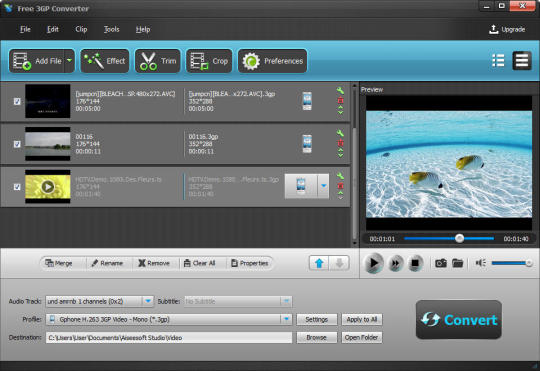Click the Upgrade button
Screen dimensions: 540x371
pos(507,29)
